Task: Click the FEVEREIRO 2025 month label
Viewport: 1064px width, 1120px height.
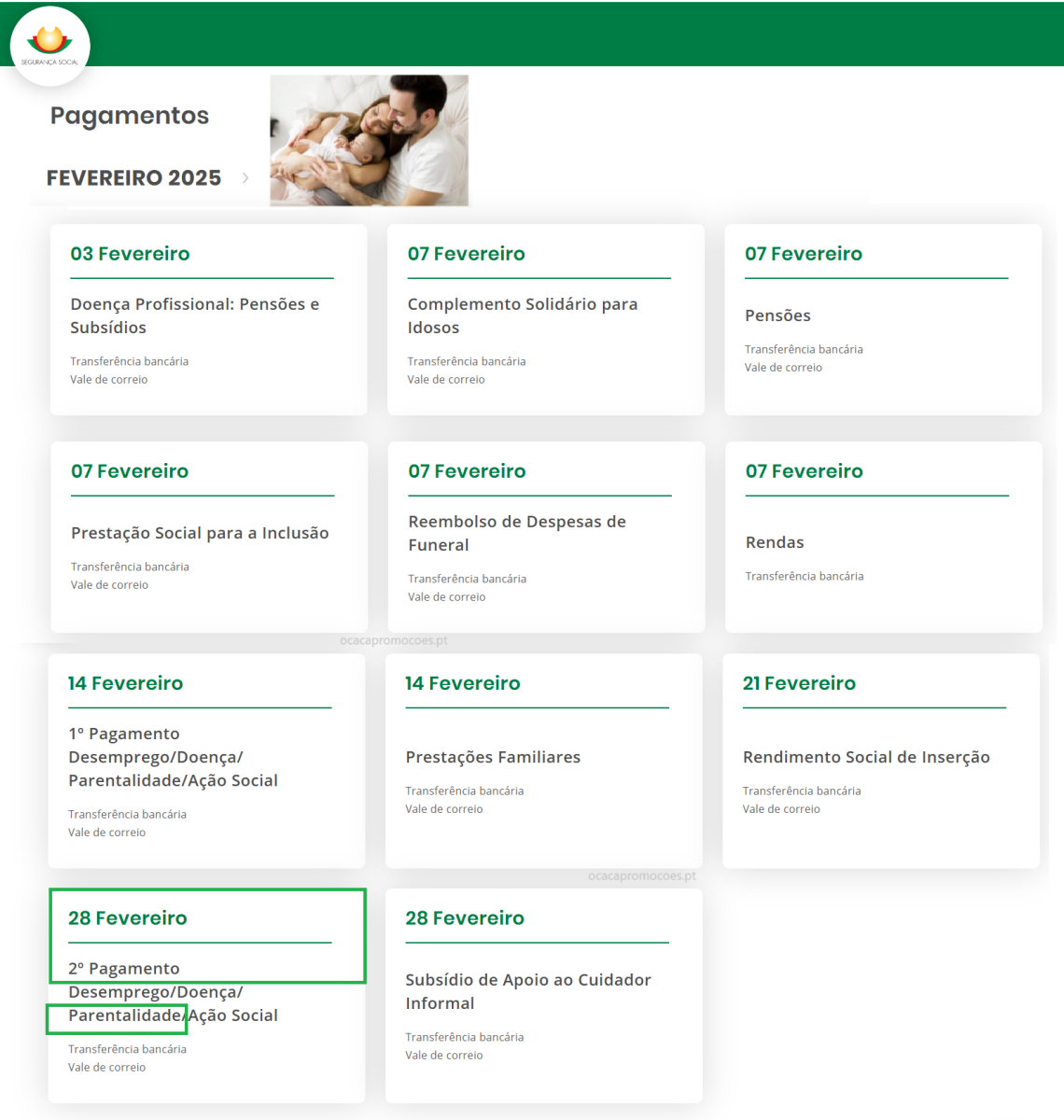Action: click(x=133, y=177)
